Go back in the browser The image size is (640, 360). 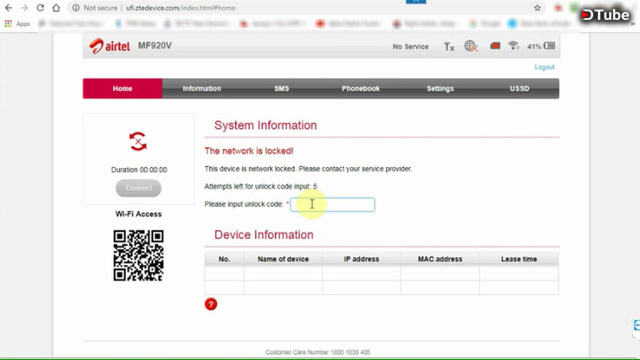(x=8, y=8)
